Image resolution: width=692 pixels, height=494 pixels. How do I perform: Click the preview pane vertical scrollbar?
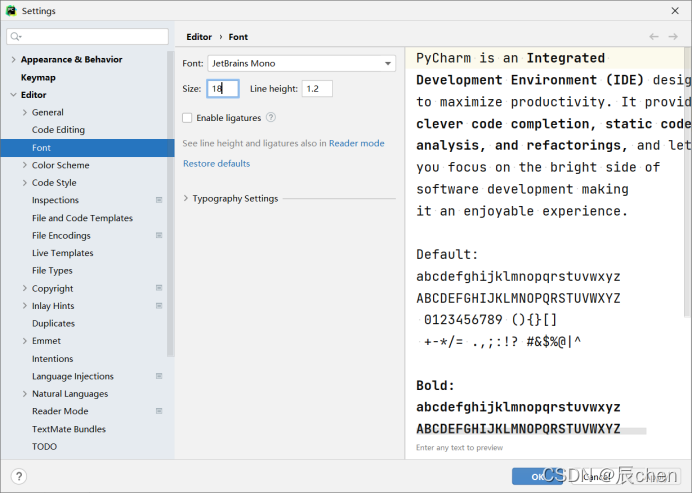(687, 182)
